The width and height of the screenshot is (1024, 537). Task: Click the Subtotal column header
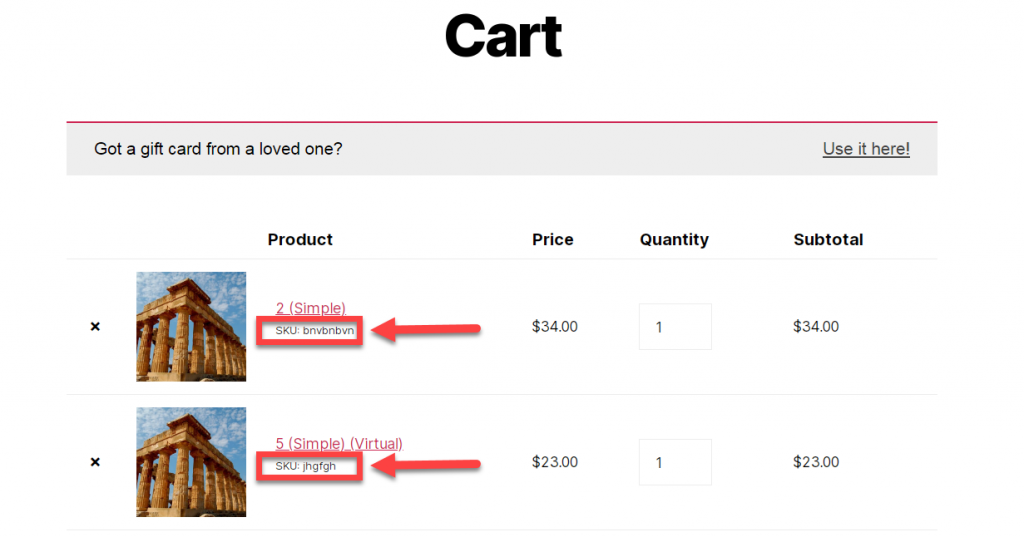pos(828,240)
